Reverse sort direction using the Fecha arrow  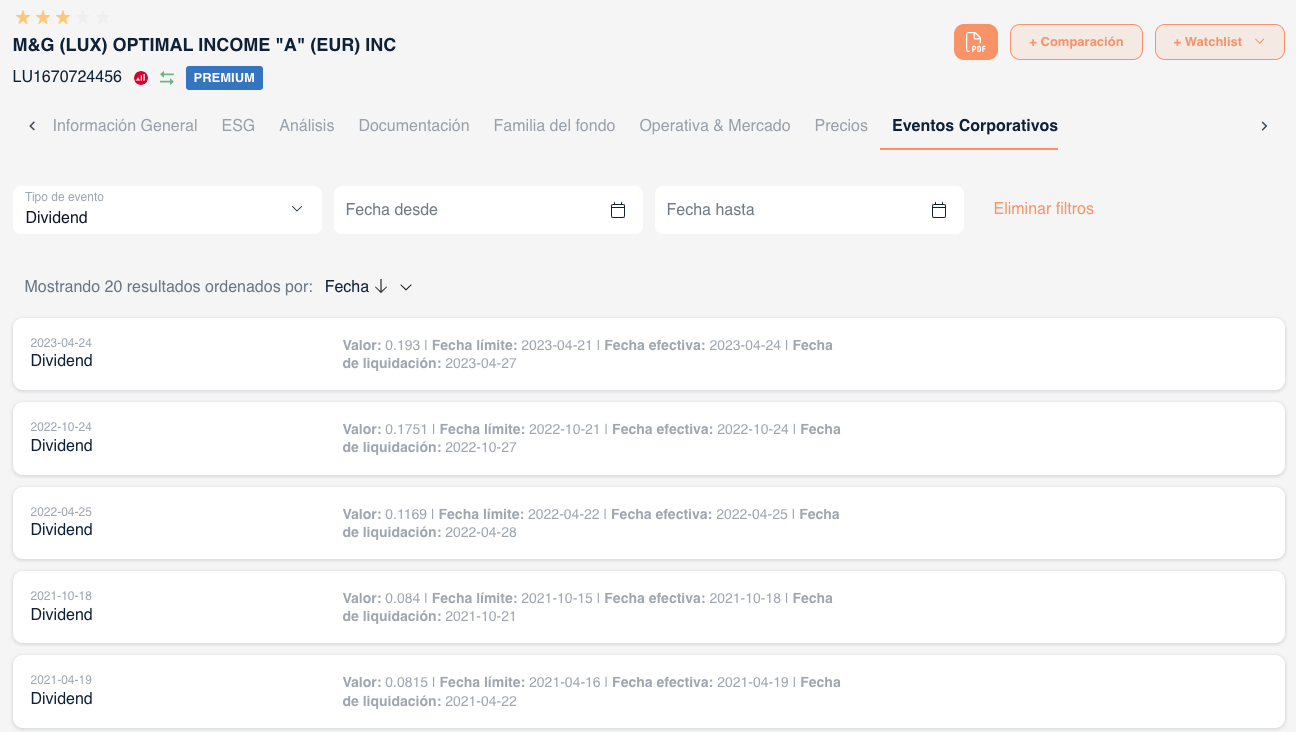click(381, 287)
